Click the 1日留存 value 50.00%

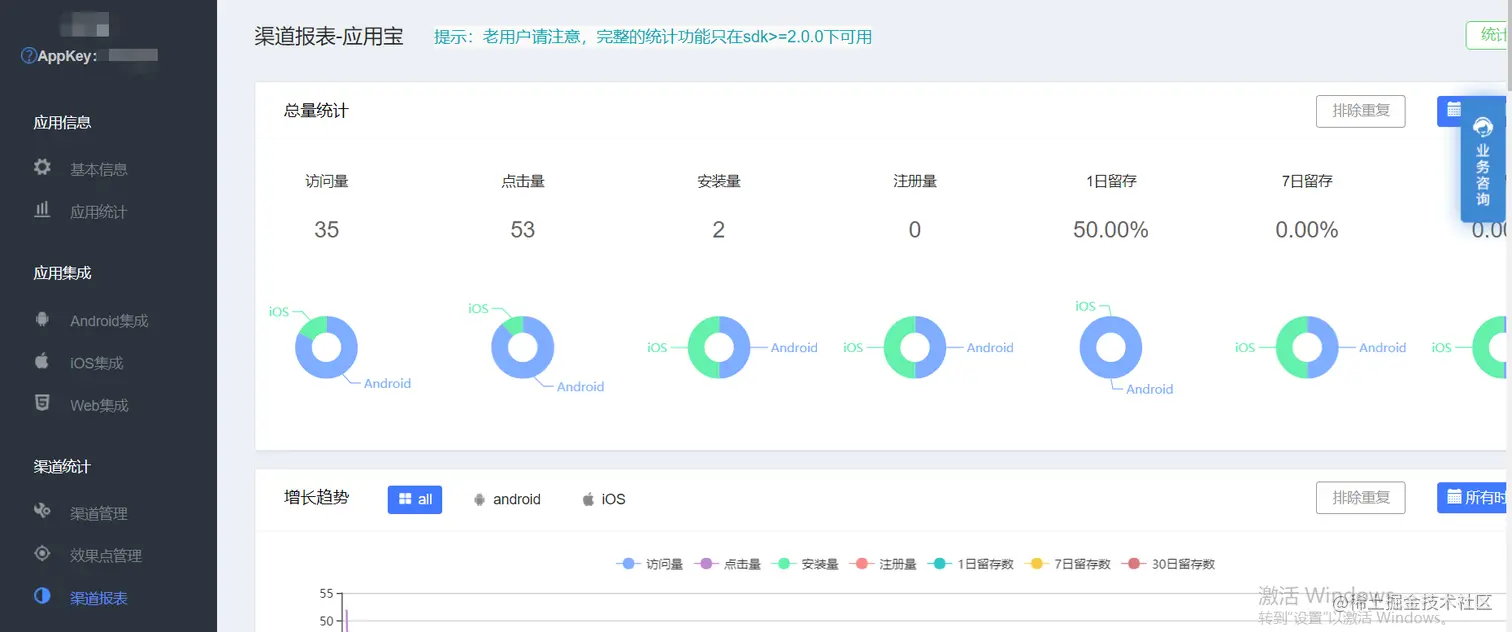pos(1110,230)
